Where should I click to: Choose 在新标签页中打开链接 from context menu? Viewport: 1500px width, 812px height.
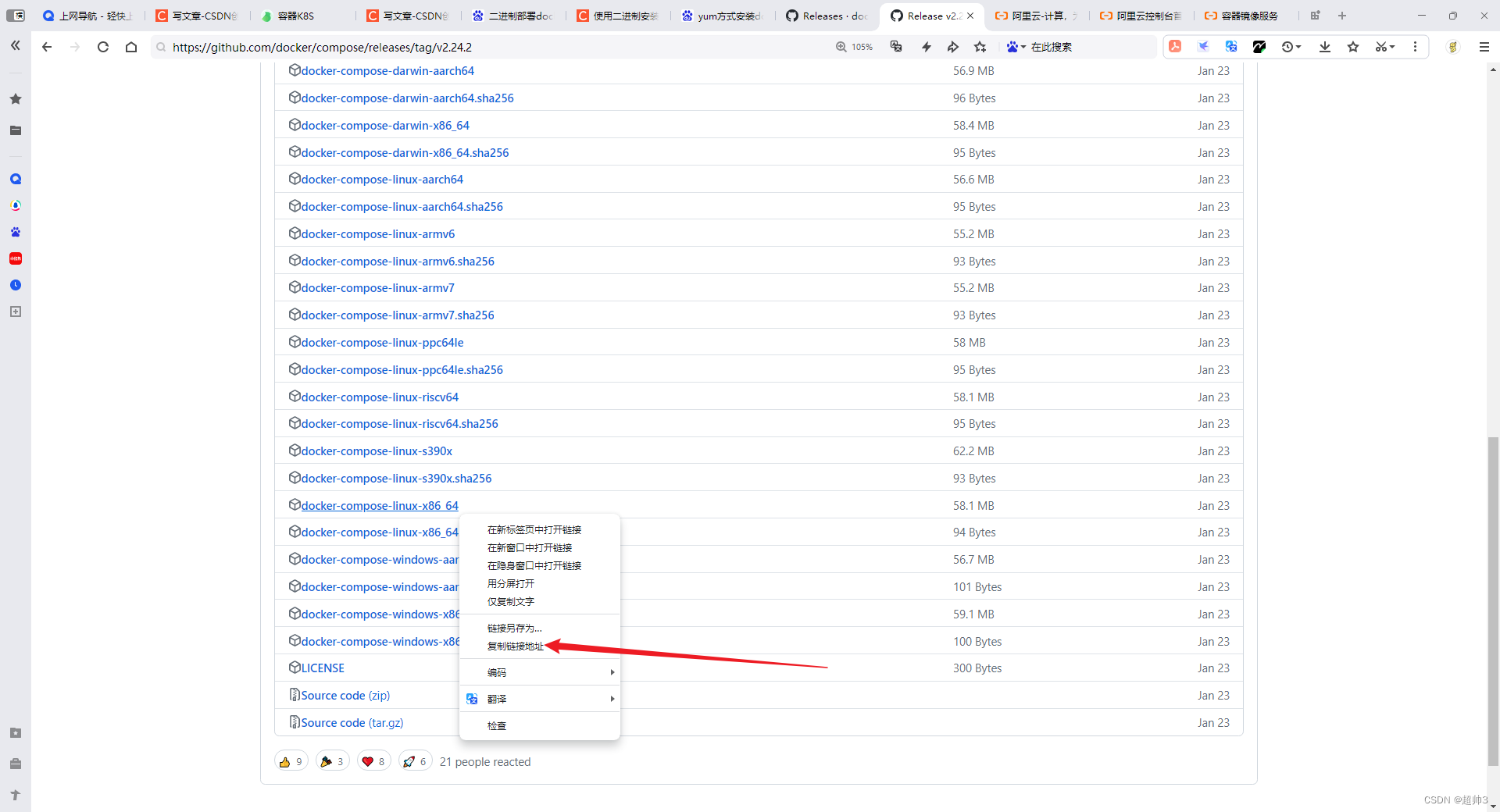(534, 530)
